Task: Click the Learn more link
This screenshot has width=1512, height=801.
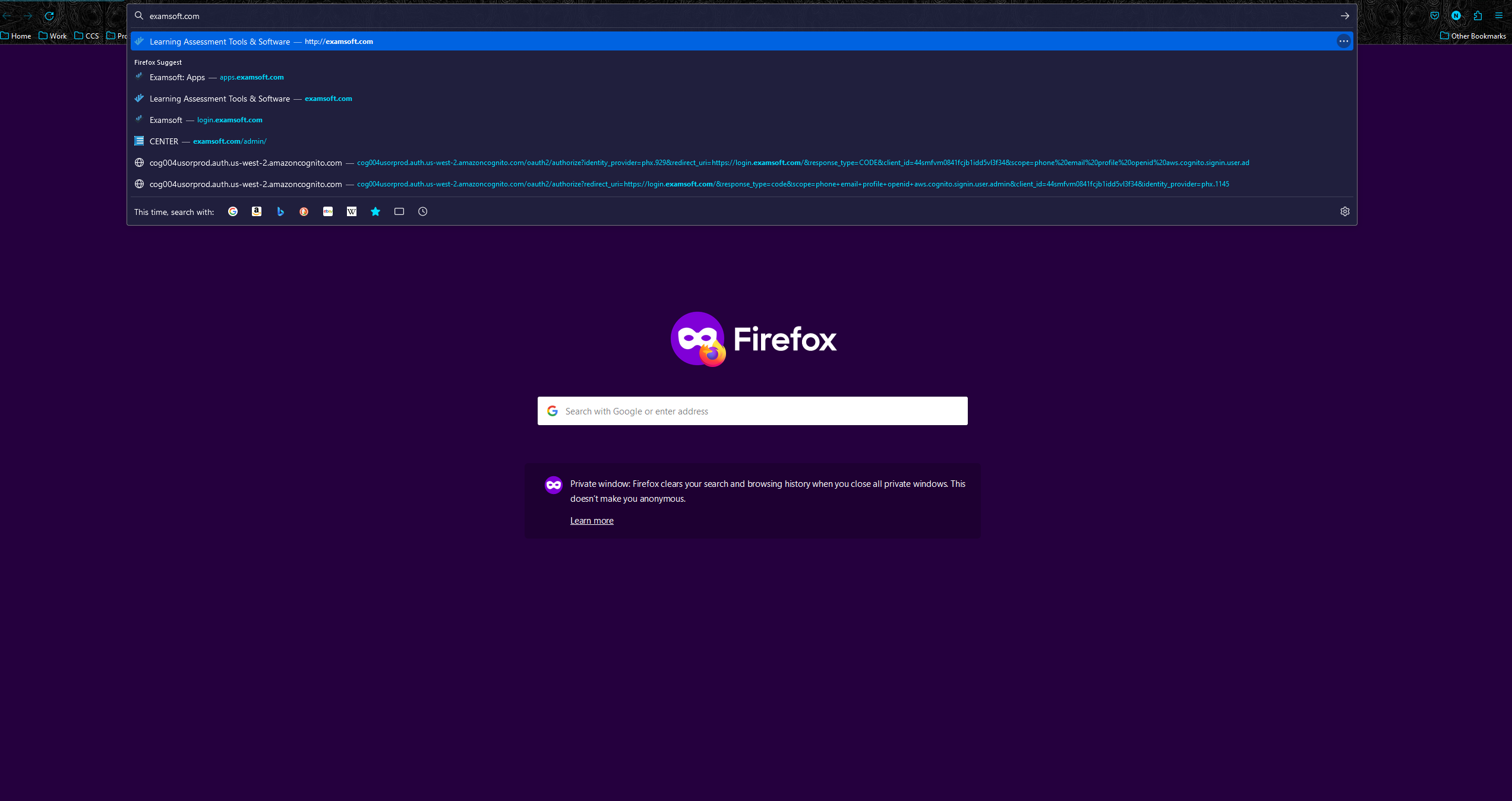Action: click(592, 521)
